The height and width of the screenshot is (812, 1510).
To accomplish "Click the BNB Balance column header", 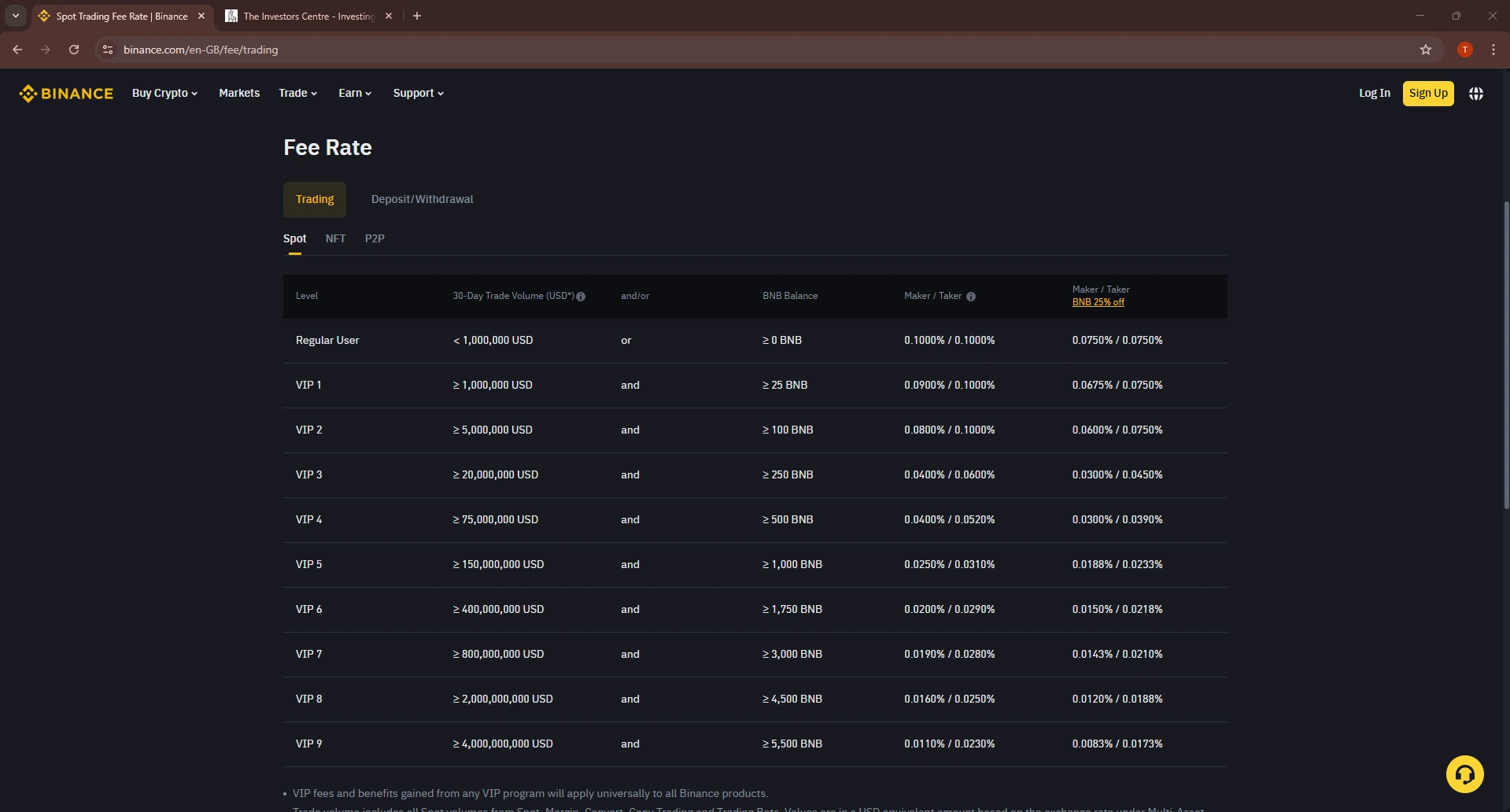I will tap(790, 297).
